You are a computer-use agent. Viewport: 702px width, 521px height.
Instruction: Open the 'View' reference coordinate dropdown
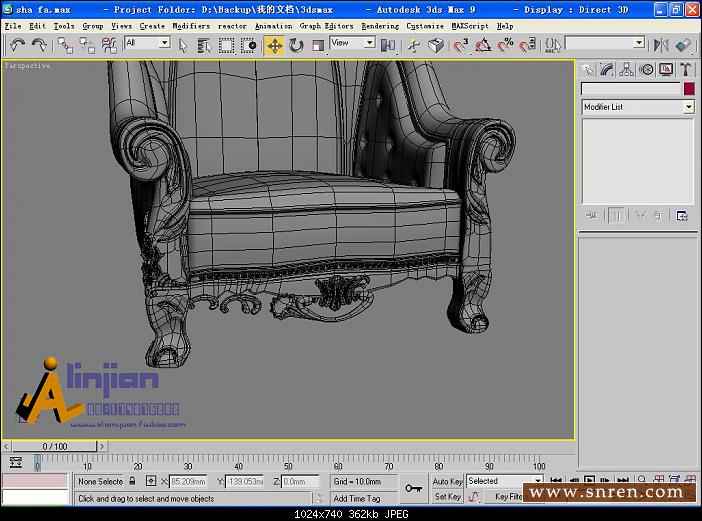(352, 43)
